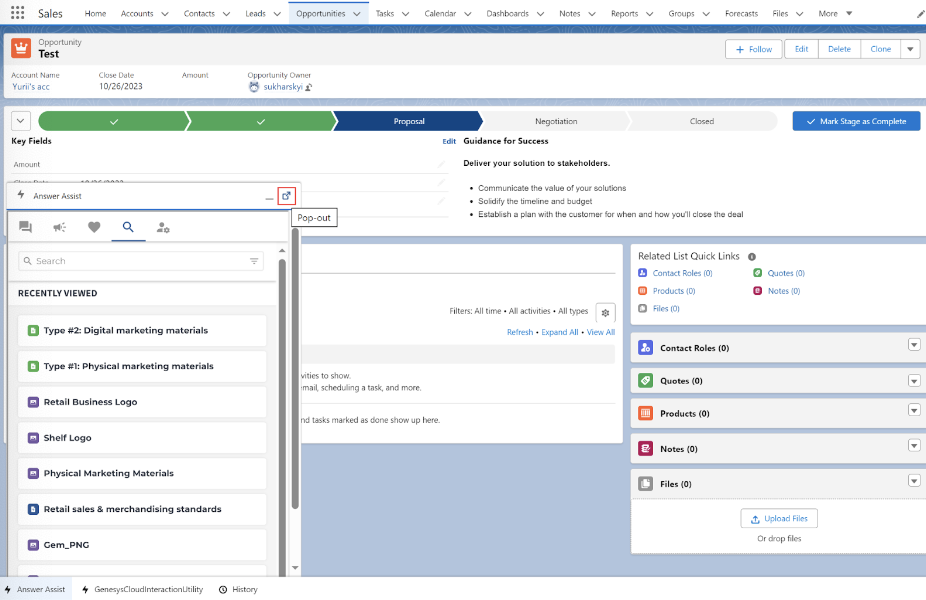Expand the Opportunities nav dropdown
The image size is (926, 600).
(x=357, y=14)
